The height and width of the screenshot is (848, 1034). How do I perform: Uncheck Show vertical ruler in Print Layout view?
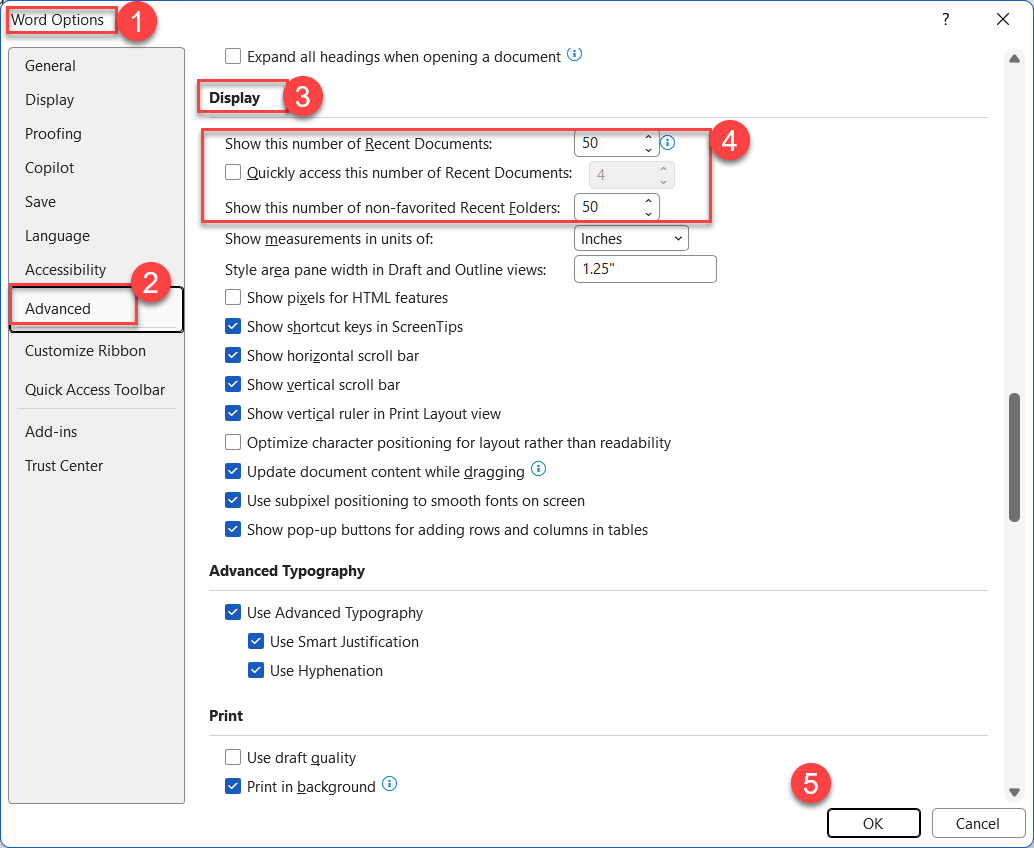pyautogui.click(x=233, y=413)
